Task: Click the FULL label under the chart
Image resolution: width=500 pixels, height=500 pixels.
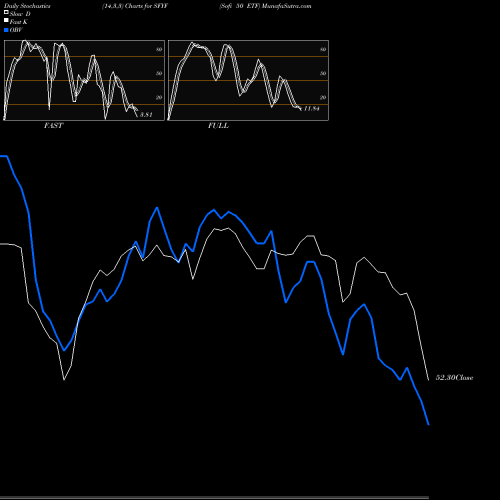Action: 218,126
